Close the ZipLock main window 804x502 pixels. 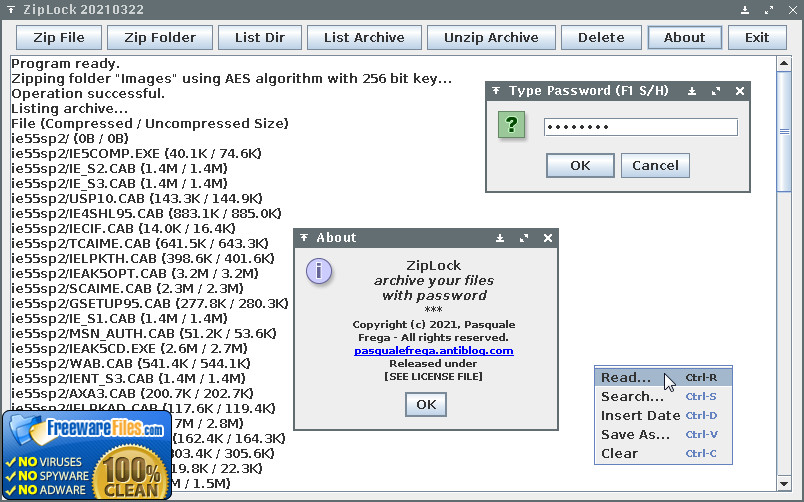click(792, 10)
